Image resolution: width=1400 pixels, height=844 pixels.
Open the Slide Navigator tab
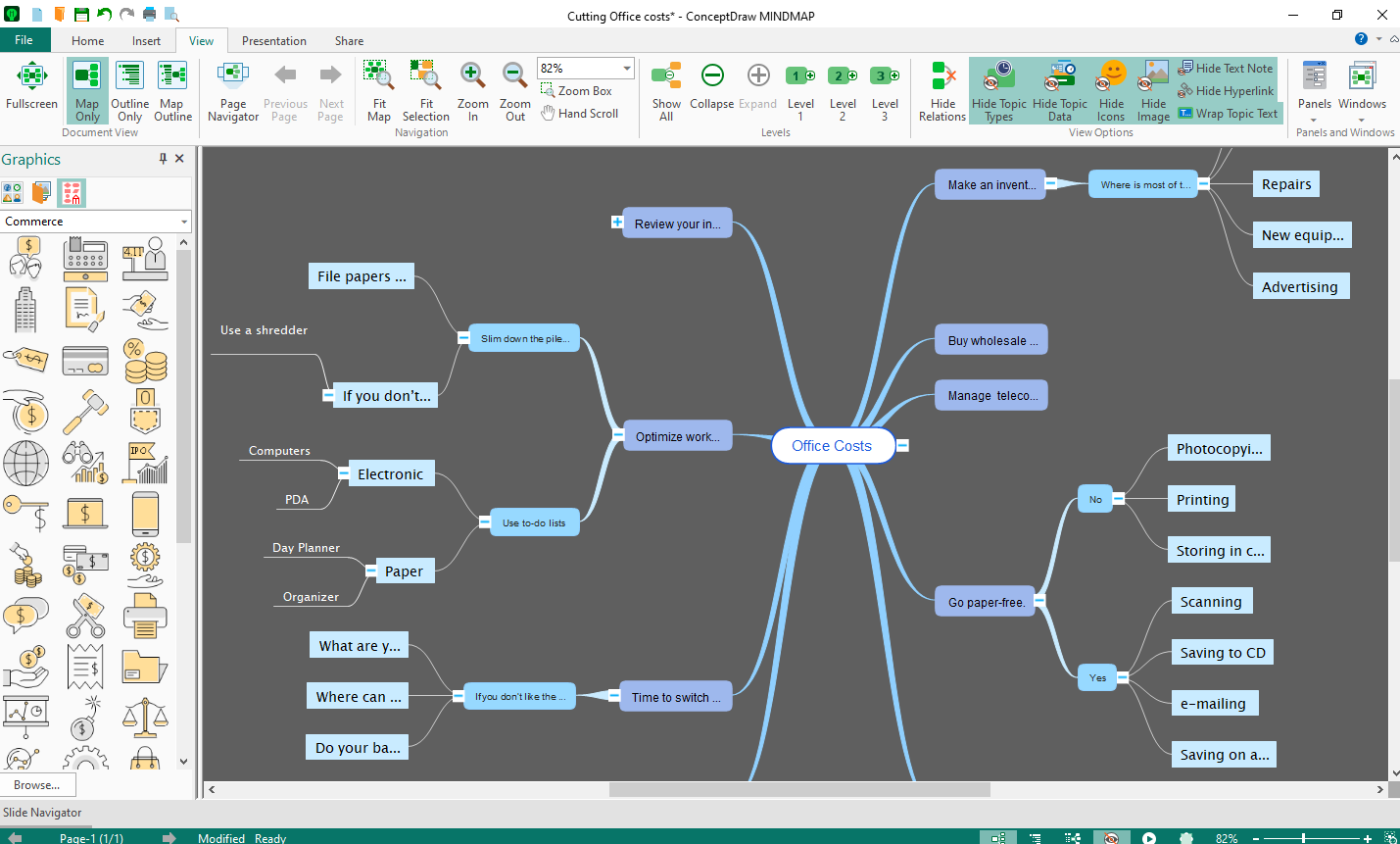click(x=42, y=812)
